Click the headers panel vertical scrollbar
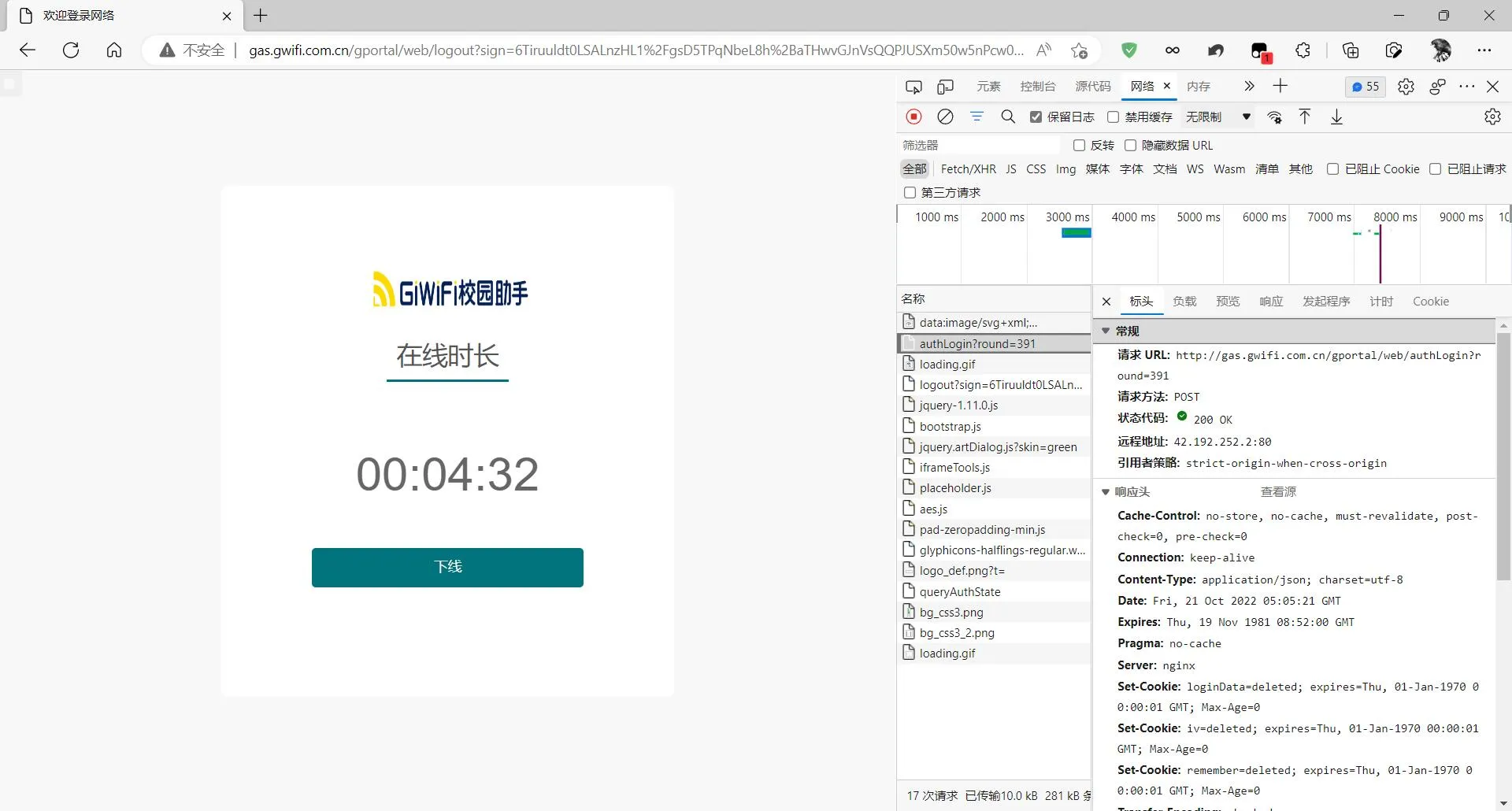 (x=1503, y=457)
